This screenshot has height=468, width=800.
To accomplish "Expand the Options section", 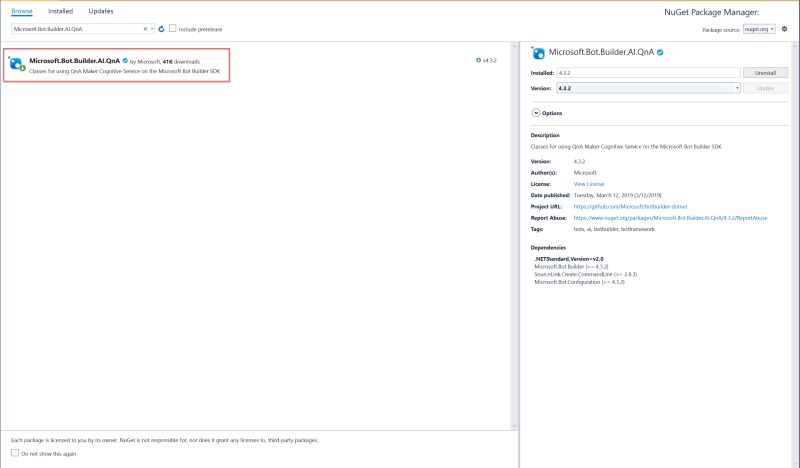I will click(536, 113).
